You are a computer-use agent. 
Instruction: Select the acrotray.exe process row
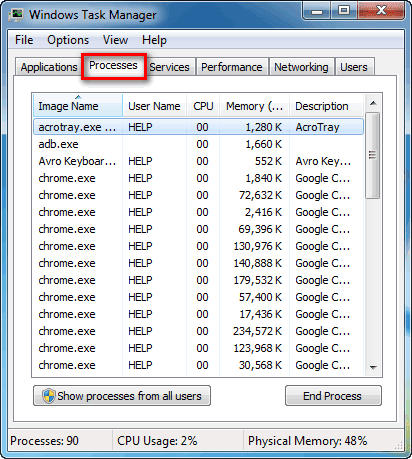click(x=198, y=127)
